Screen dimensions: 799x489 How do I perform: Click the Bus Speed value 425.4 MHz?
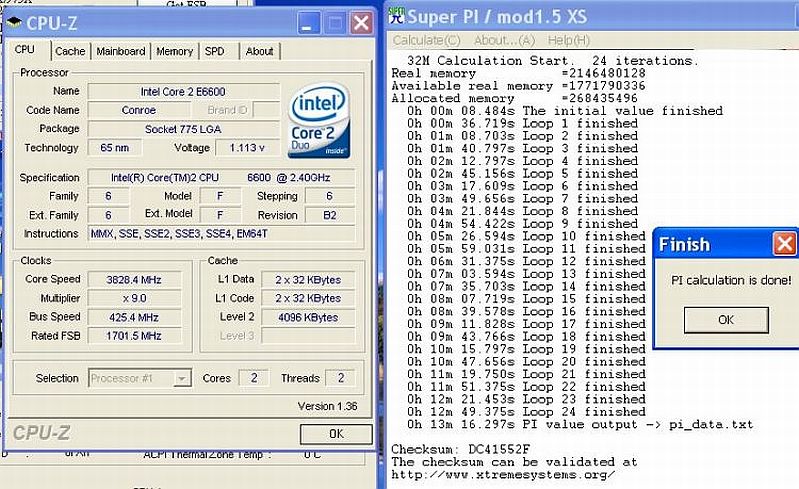tap(134, 317)
